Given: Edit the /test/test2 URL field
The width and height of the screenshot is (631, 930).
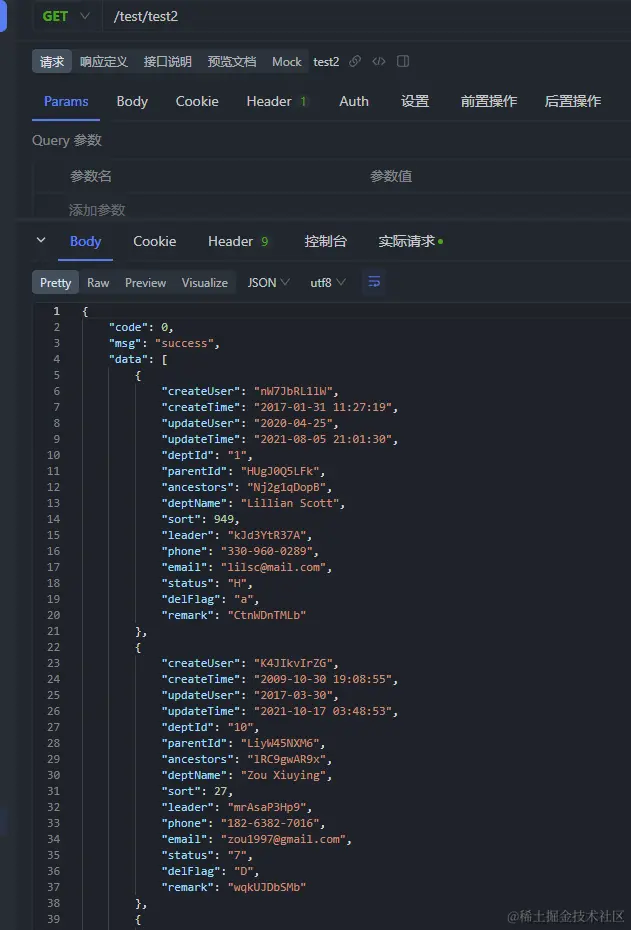Looking at the screenshot, I should tap(368, 16).
